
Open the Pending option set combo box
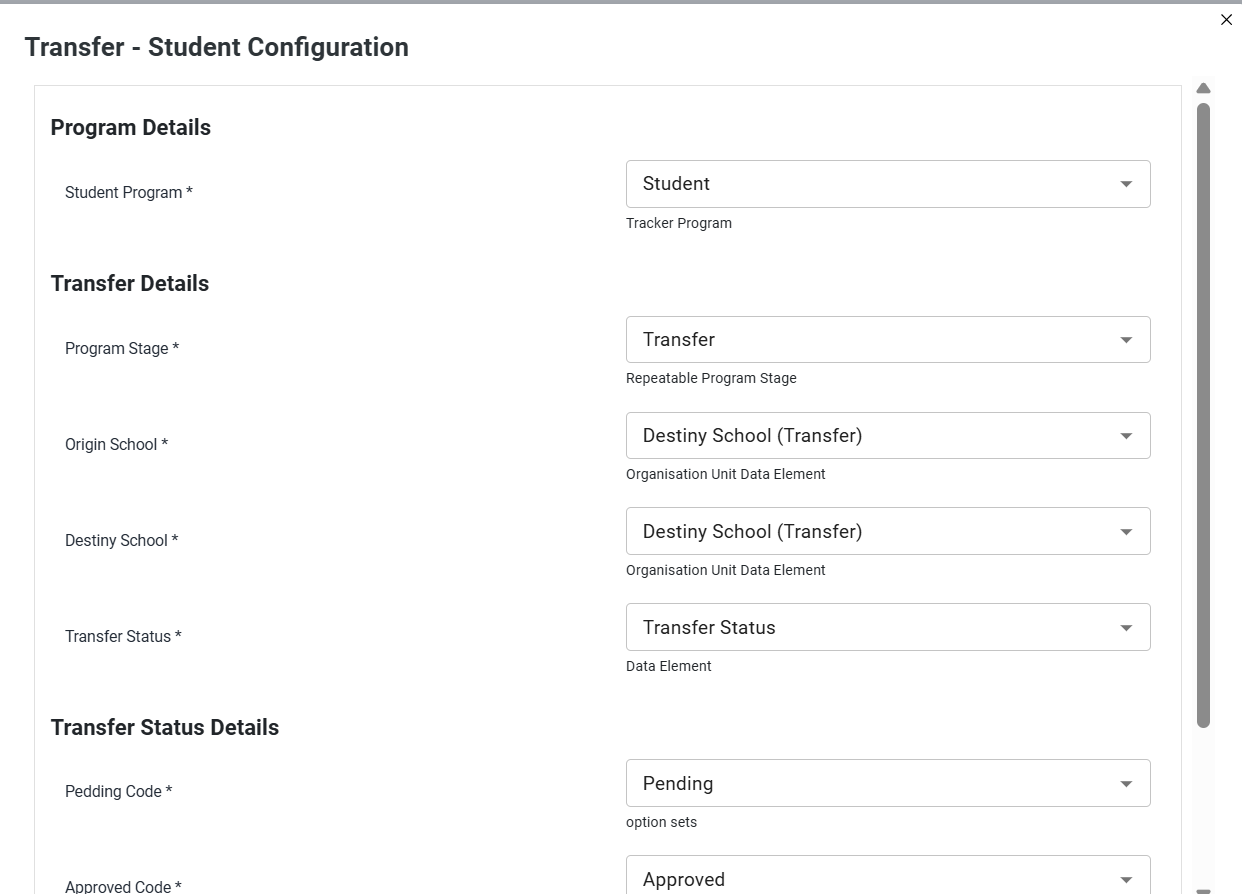pos(888,783)
